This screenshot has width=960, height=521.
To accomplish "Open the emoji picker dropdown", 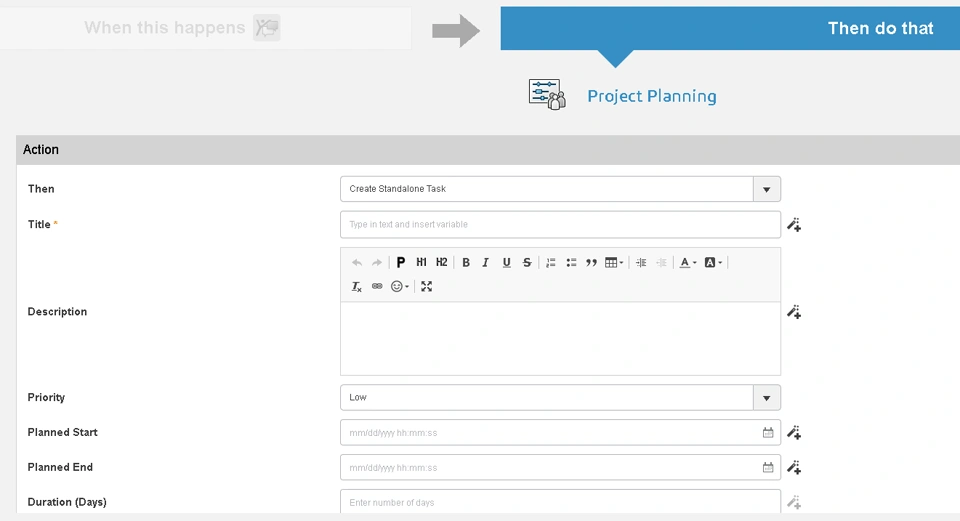I will point(400,286).
